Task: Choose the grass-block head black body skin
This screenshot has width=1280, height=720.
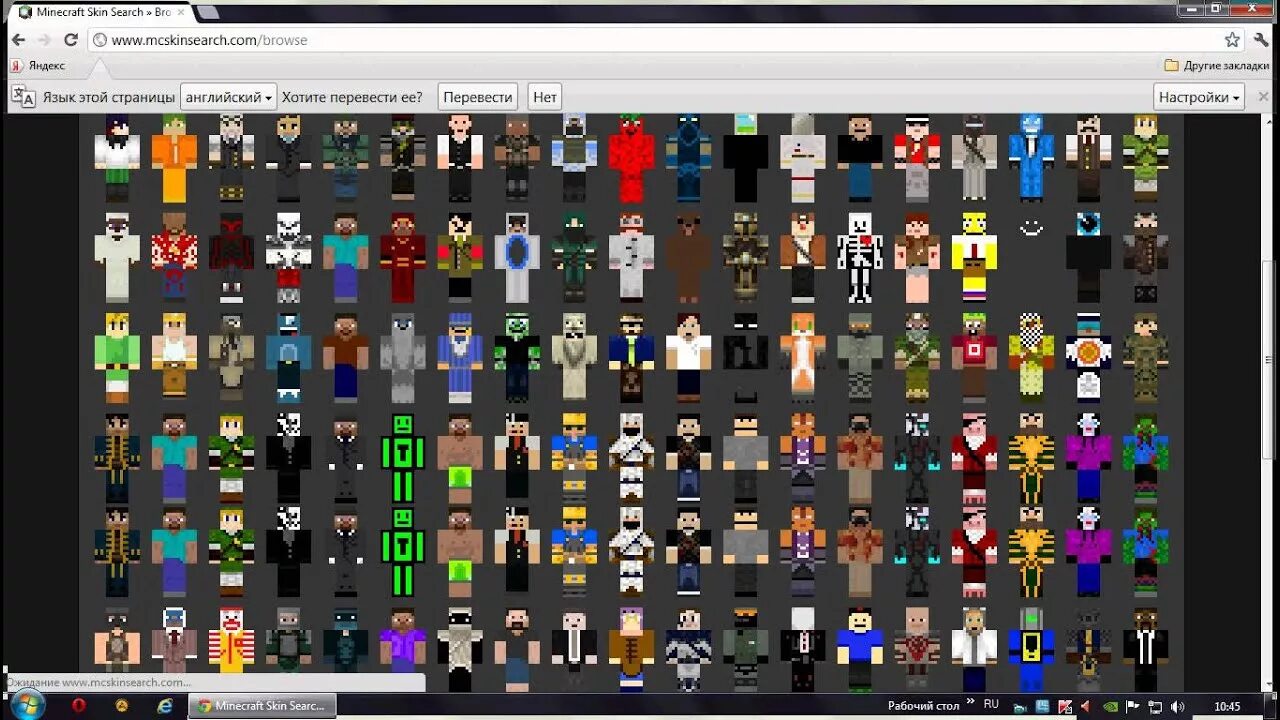Action: click(746, 157)
